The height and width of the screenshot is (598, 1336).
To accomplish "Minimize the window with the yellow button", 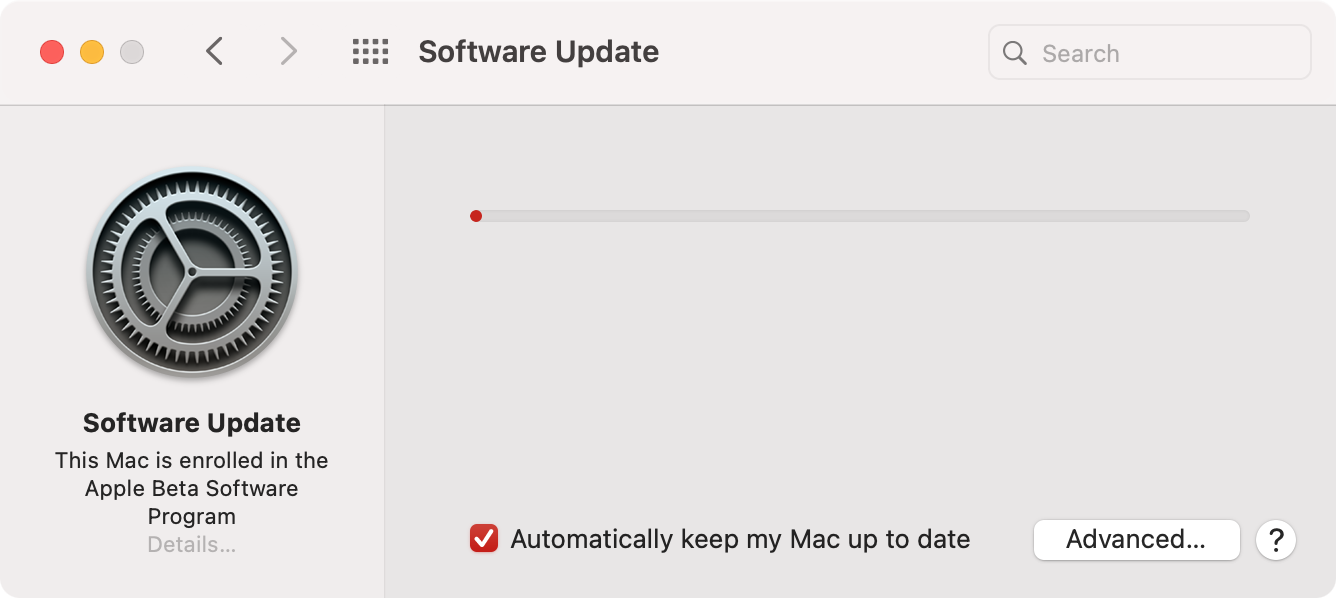I will point(92,52).
